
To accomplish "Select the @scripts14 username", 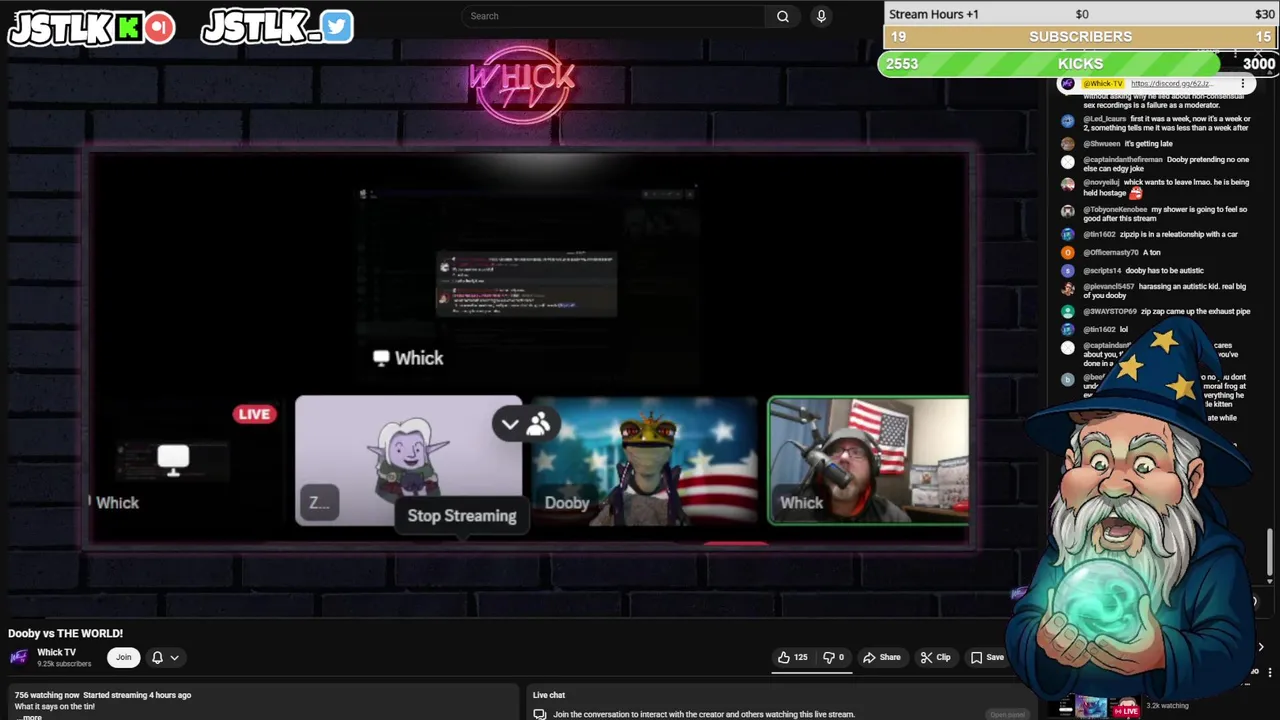I will pyautogui.click(x=1102, y=271).
